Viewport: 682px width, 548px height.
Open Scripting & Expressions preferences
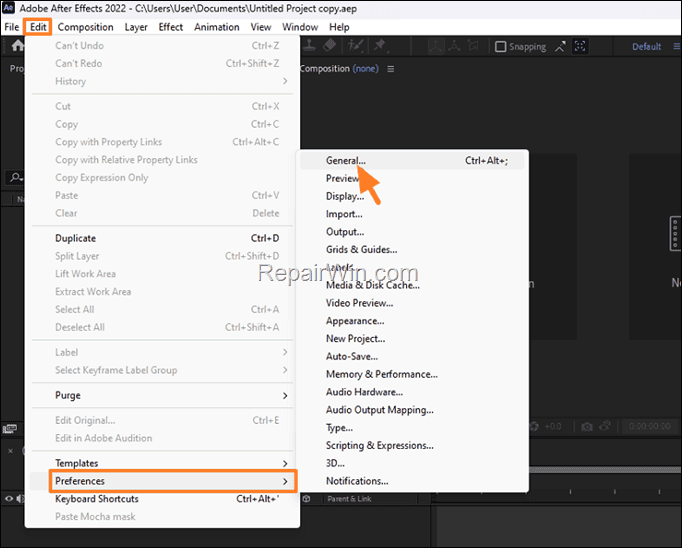point(412,446)
